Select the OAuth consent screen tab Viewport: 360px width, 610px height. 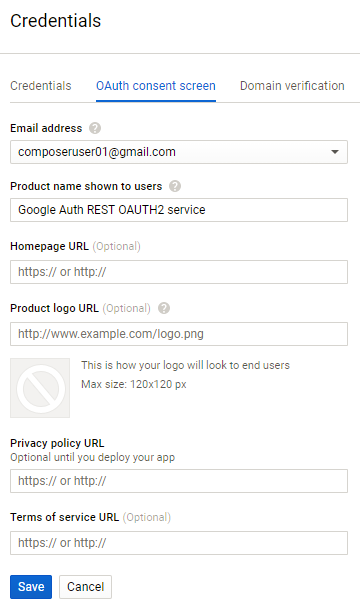point(156,86)
